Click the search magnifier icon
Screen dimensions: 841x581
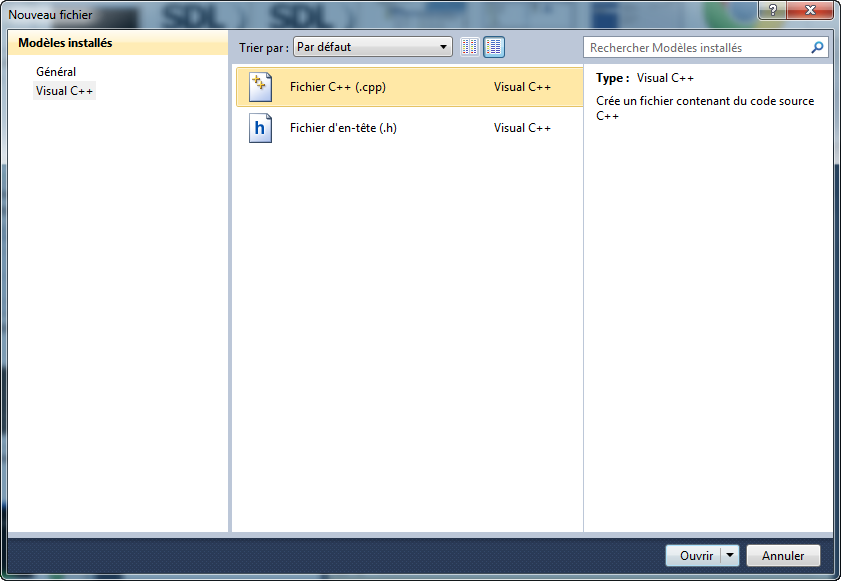817,48
